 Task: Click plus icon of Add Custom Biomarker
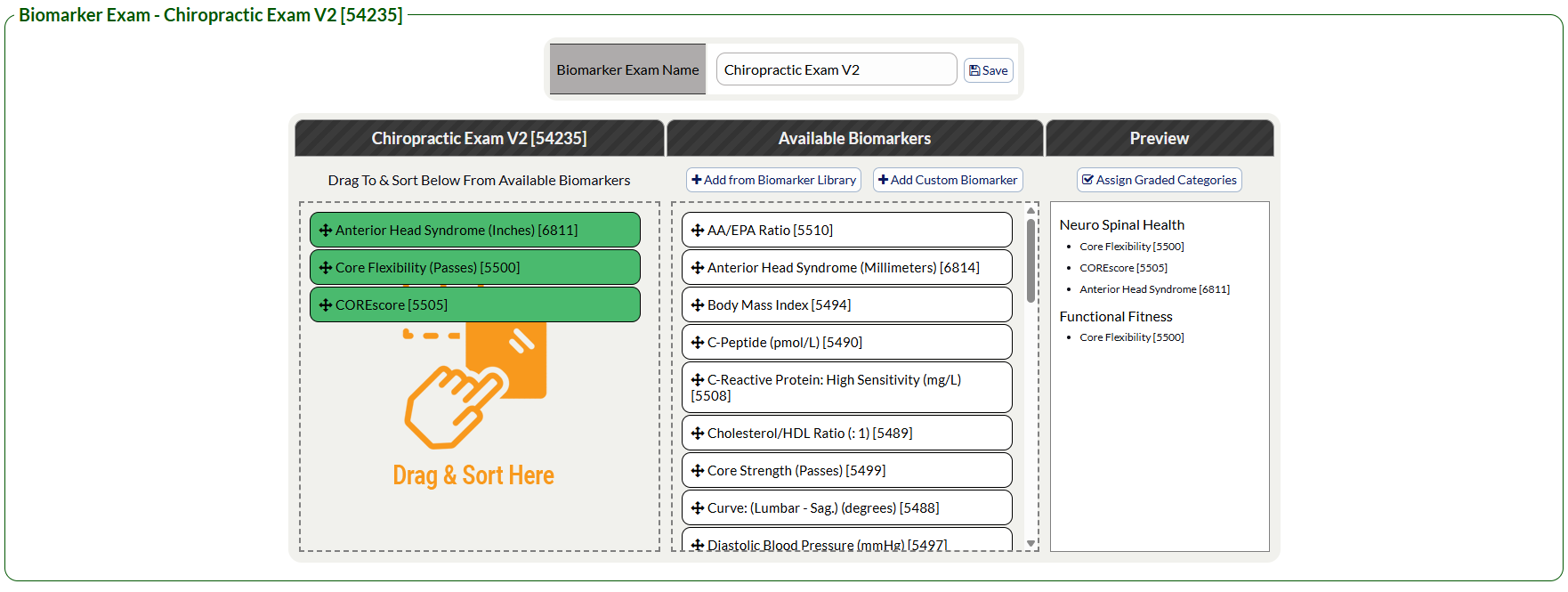[884, 180]
